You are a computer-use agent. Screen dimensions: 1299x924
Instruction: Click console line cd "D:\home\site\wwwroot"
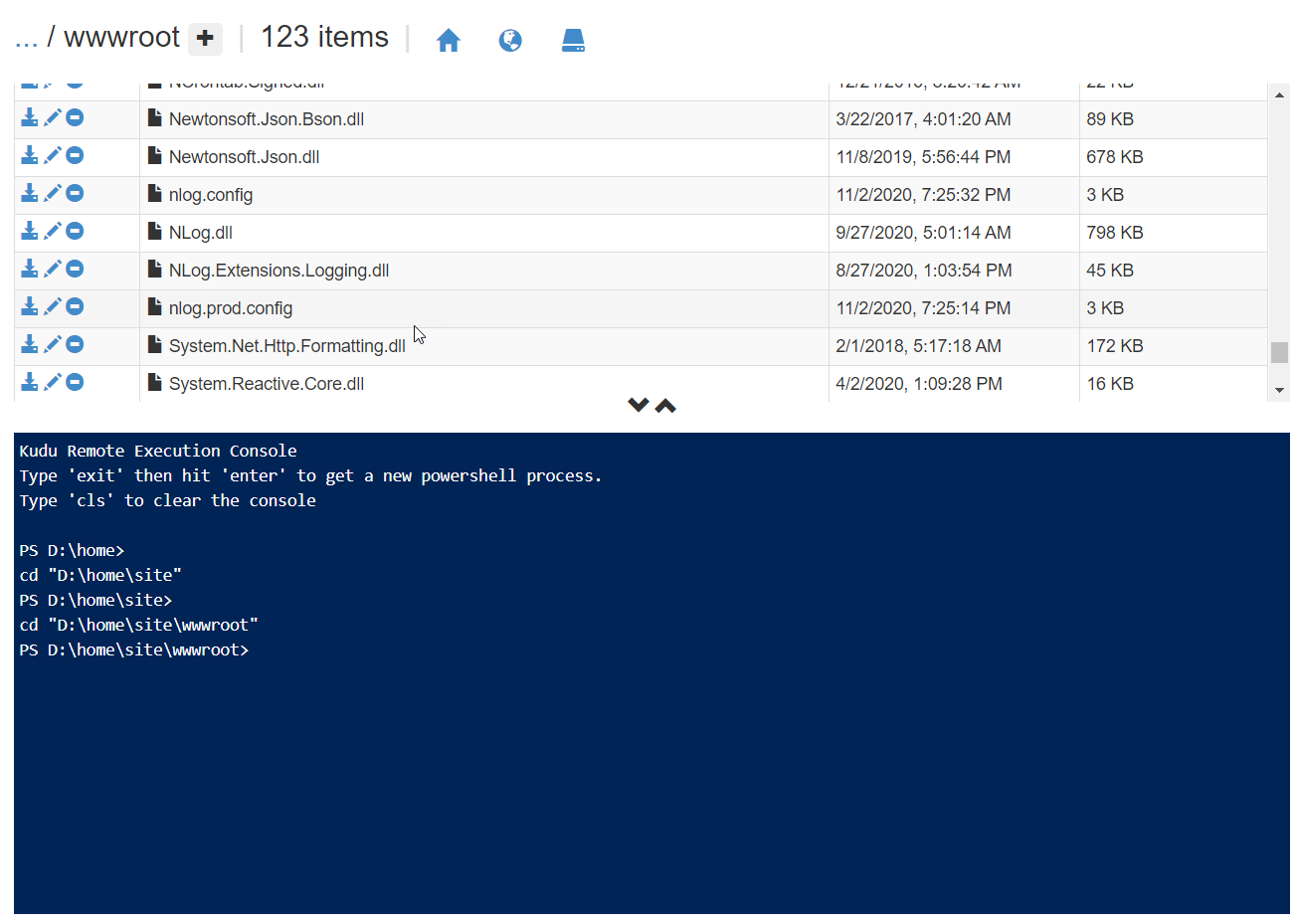(138, 625)
